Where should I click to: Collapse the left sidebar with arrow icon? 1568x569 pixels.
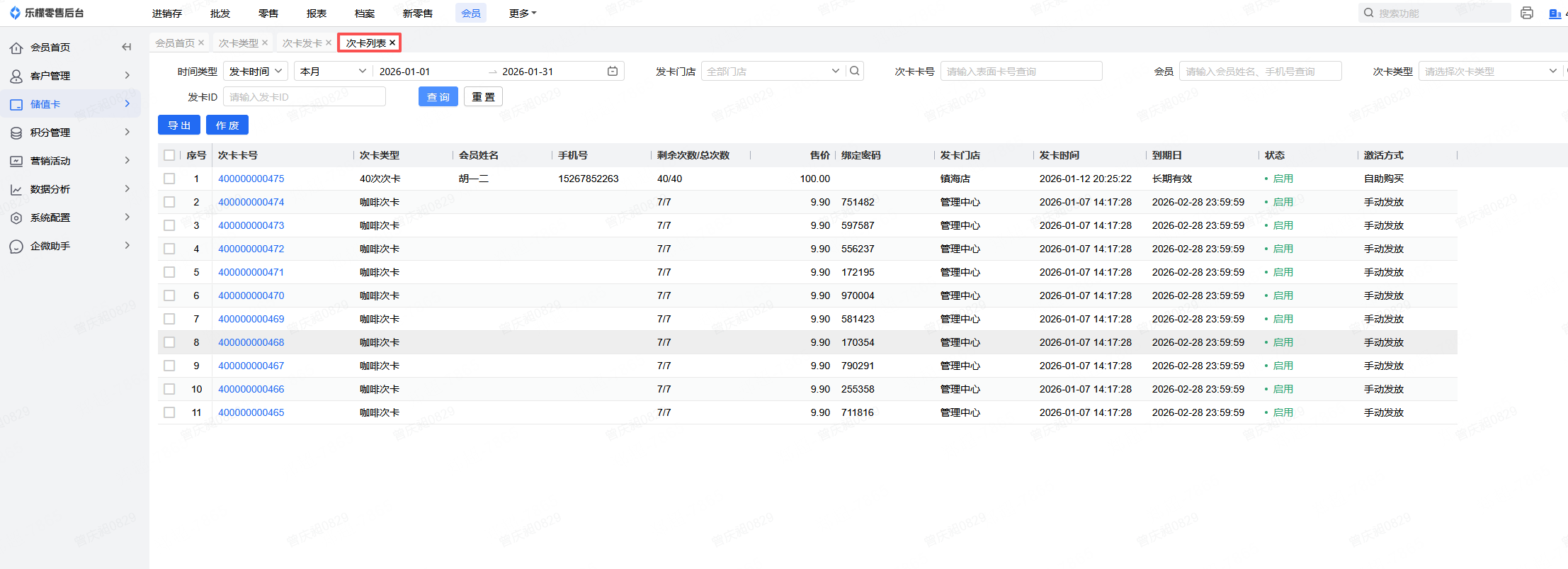click(x=127, y=47)
